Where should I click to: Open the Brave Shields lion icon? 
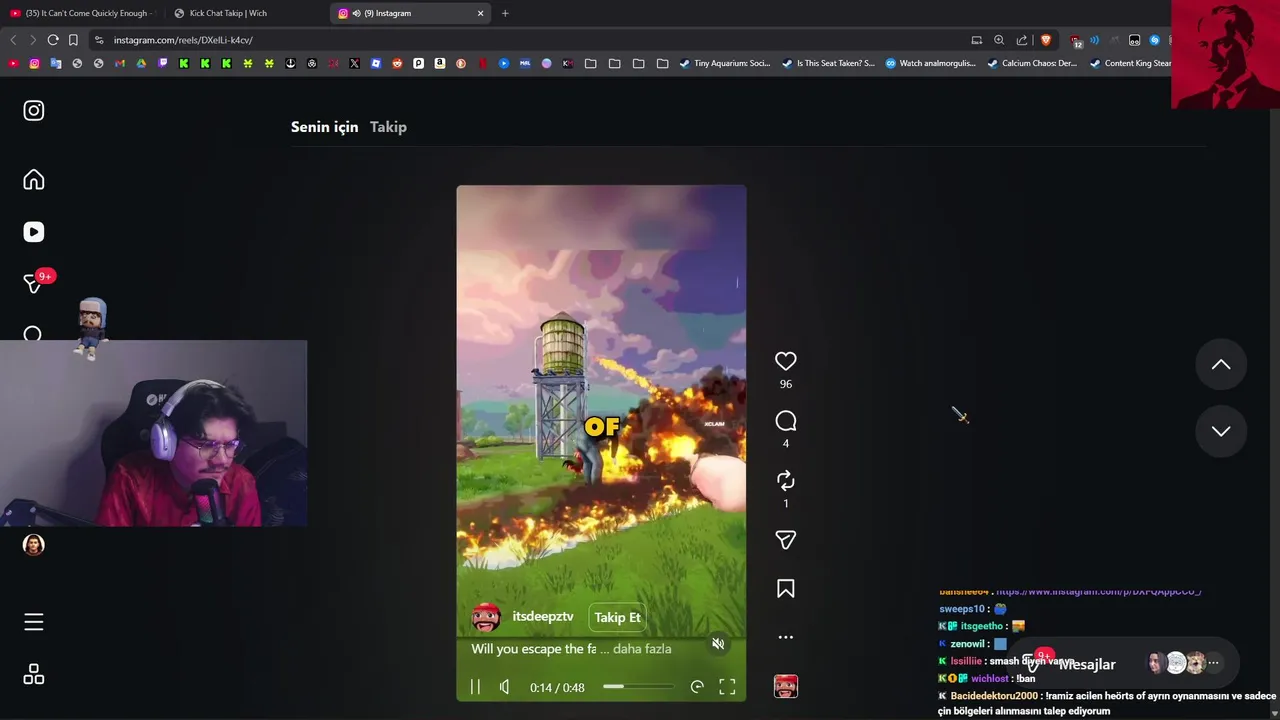1046,40
